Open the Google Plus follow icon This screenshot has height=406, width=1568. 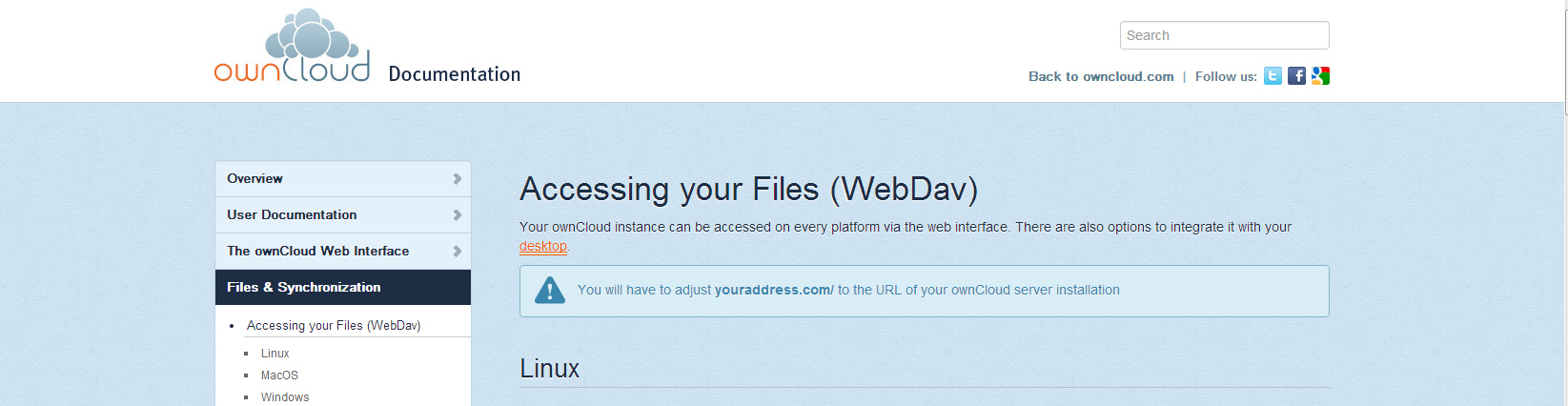1320,76
